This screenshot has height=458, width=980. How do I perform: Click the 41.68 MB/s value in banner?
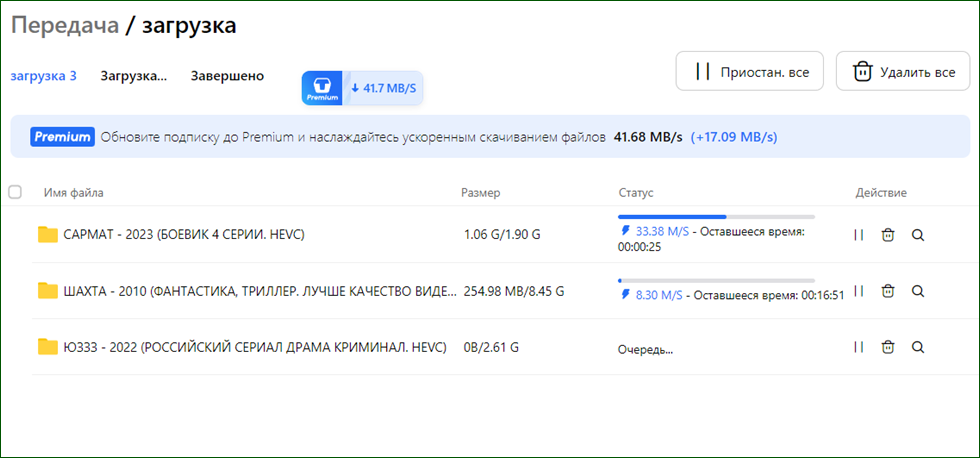[648, 137]
